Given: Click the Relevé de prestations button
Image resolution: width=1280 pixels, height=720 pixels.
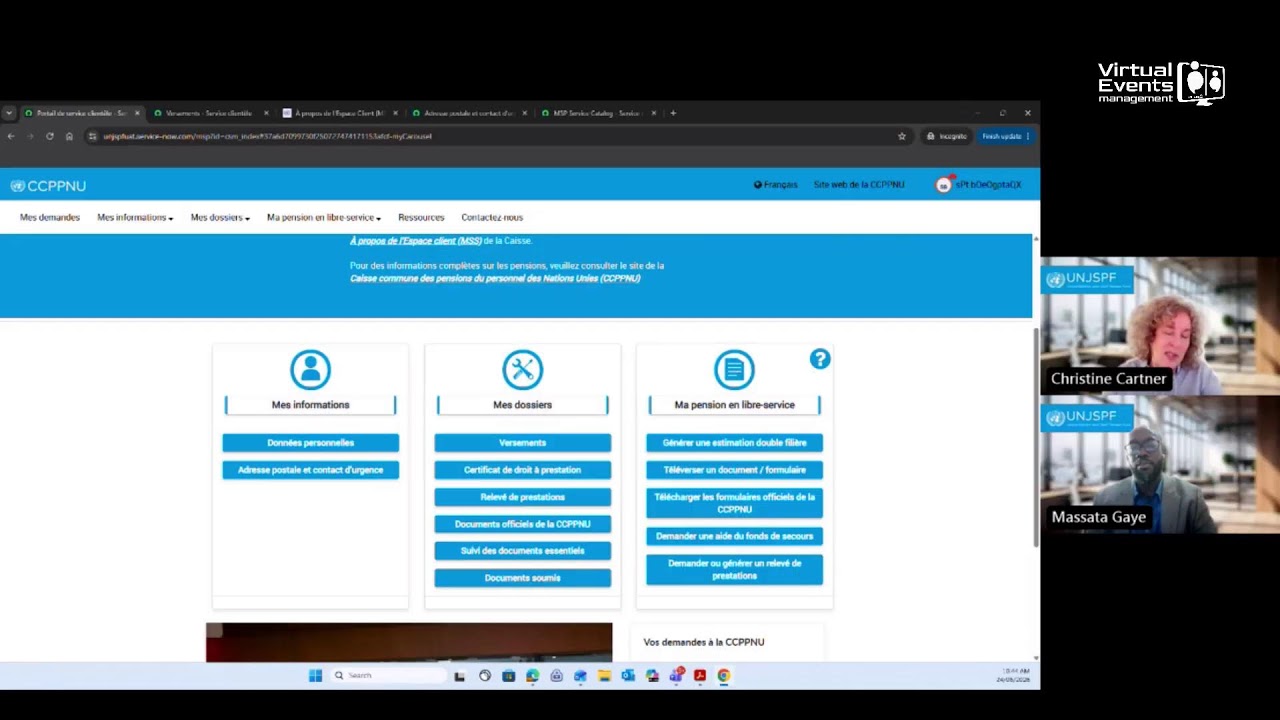Looking at the screenshot, I should click(522, 497).
